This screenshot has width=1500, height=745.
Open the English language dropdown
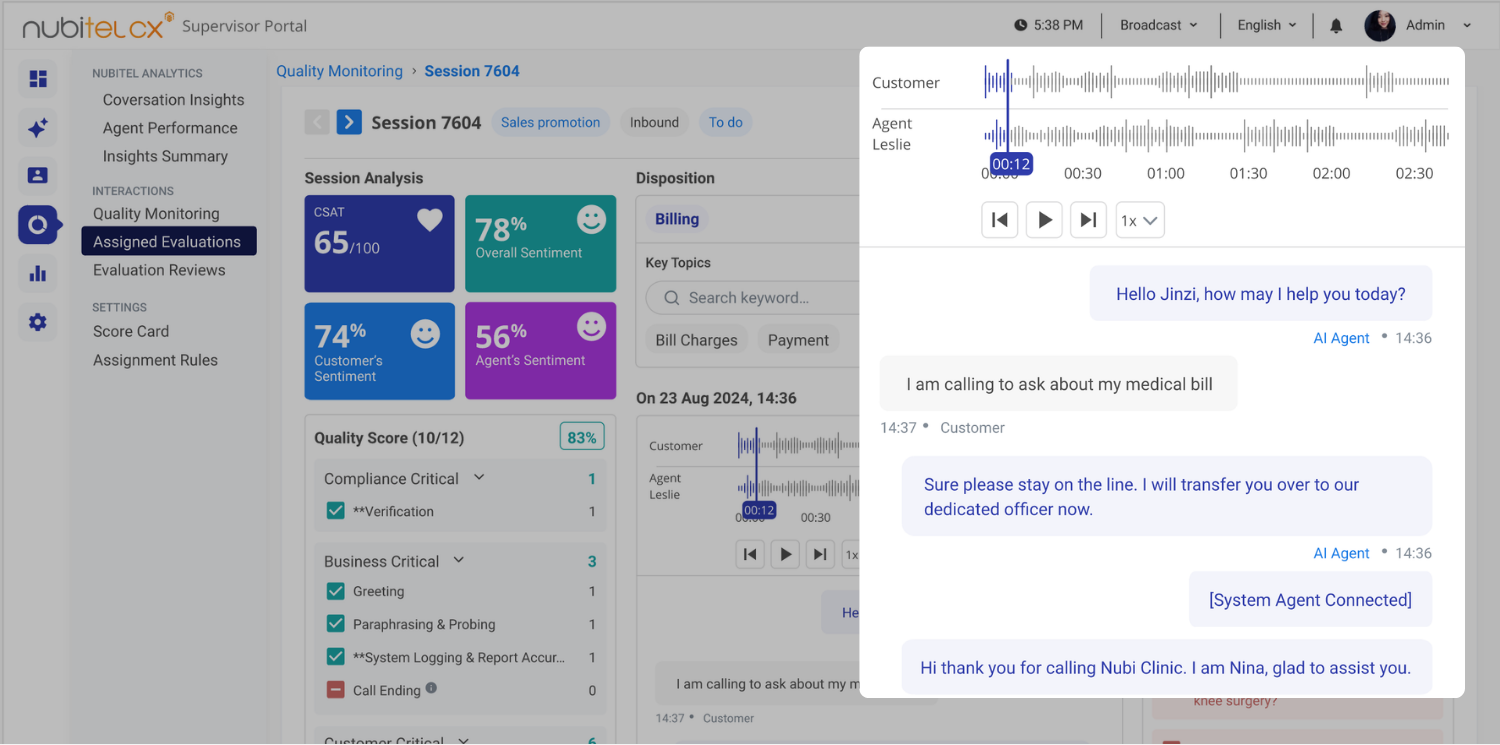tap(1267, 25)
